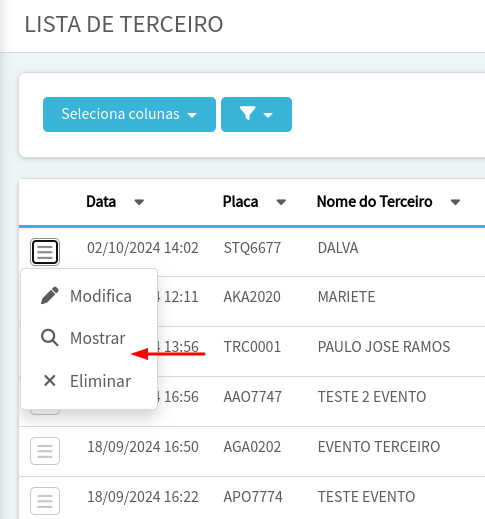The image size is (485, 519).
Task: Click the Data column header
Action: coord(101,202)
